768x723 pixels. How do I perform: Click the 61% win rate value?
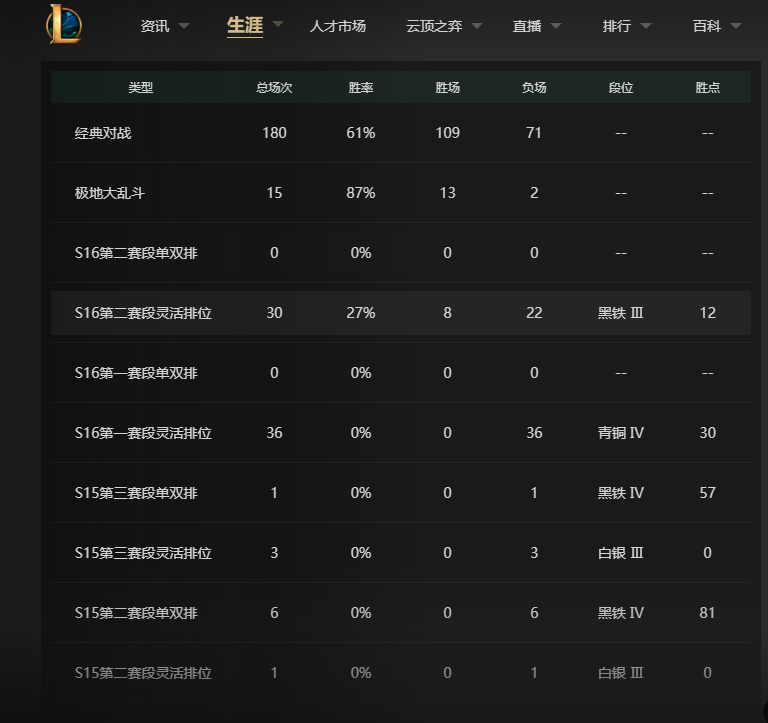[x=361, y=133]
